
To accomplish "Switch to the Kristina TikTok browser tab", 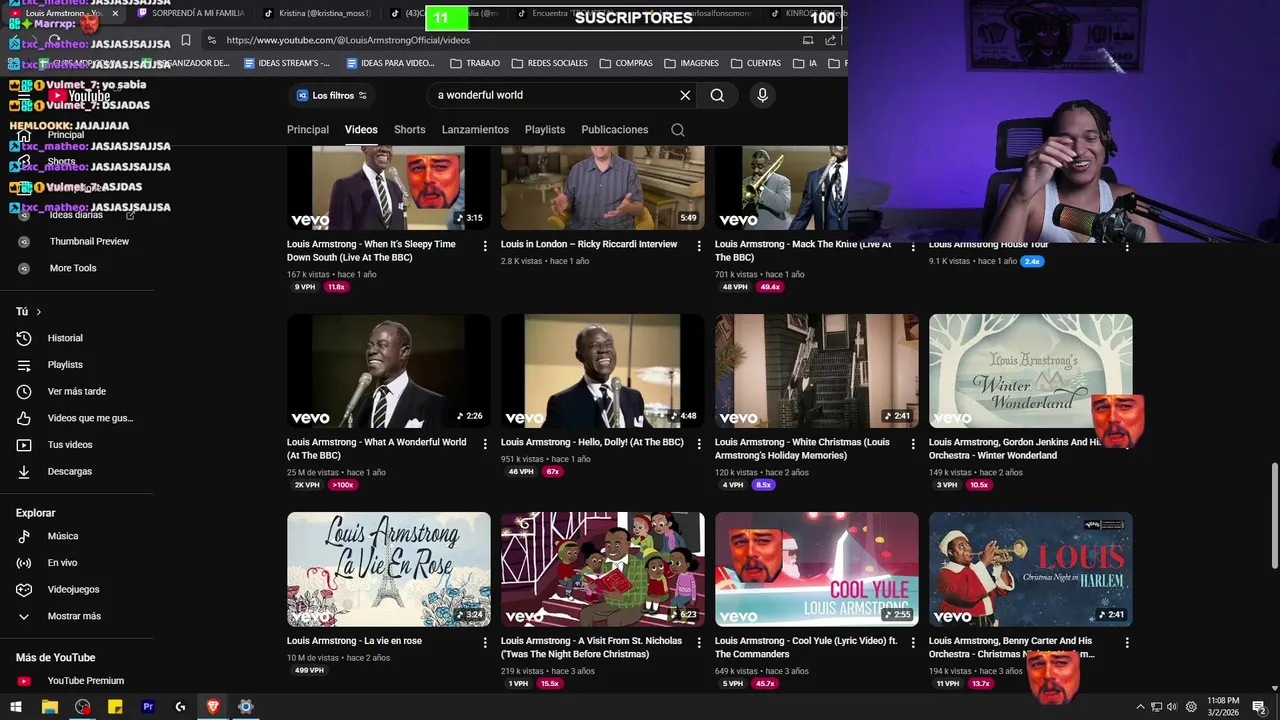I will pyautogui.click(x=318, y=14).
